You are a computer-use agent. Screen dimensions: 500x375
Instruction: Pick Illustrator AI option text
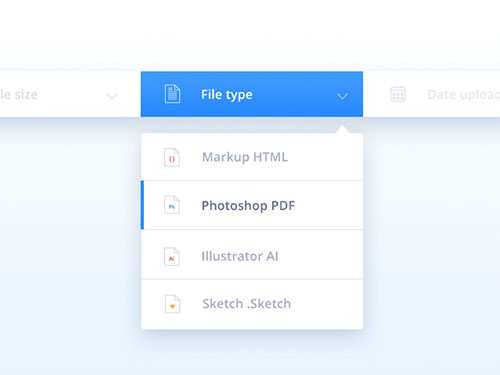tap(240, 256)
